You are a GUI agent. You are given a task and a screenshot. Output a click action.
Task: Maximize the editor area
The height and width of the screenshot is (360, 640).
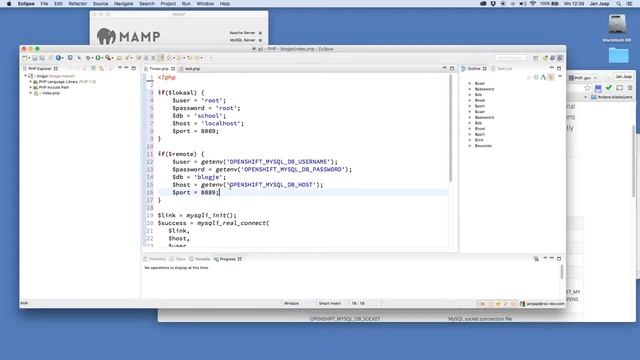click(452, 68)
